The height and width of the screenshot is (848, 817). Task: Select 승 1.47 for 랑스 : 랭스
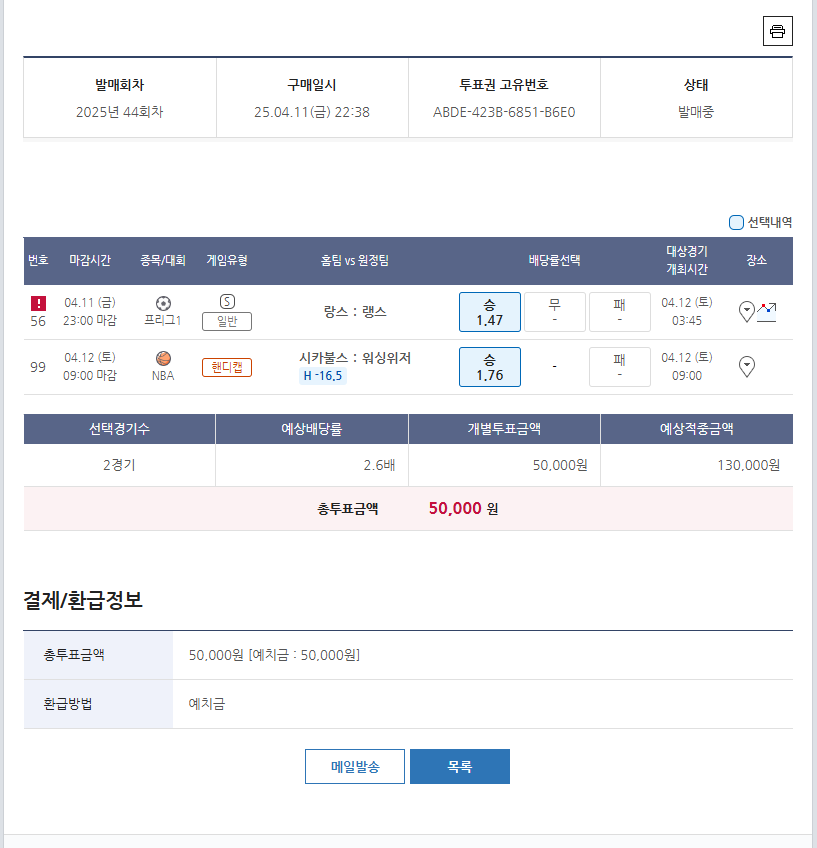pos(489,311)
